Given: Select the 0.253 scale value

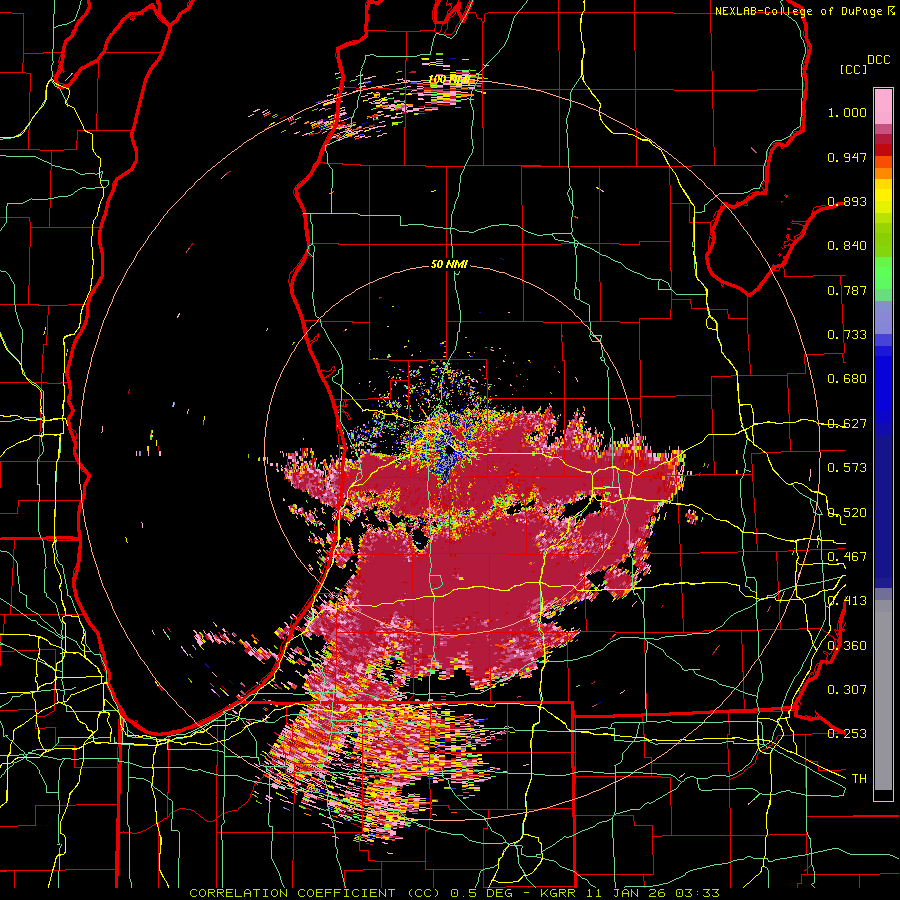Looking at the screenshot, I should pyautogui.click(x=847, y=734).
